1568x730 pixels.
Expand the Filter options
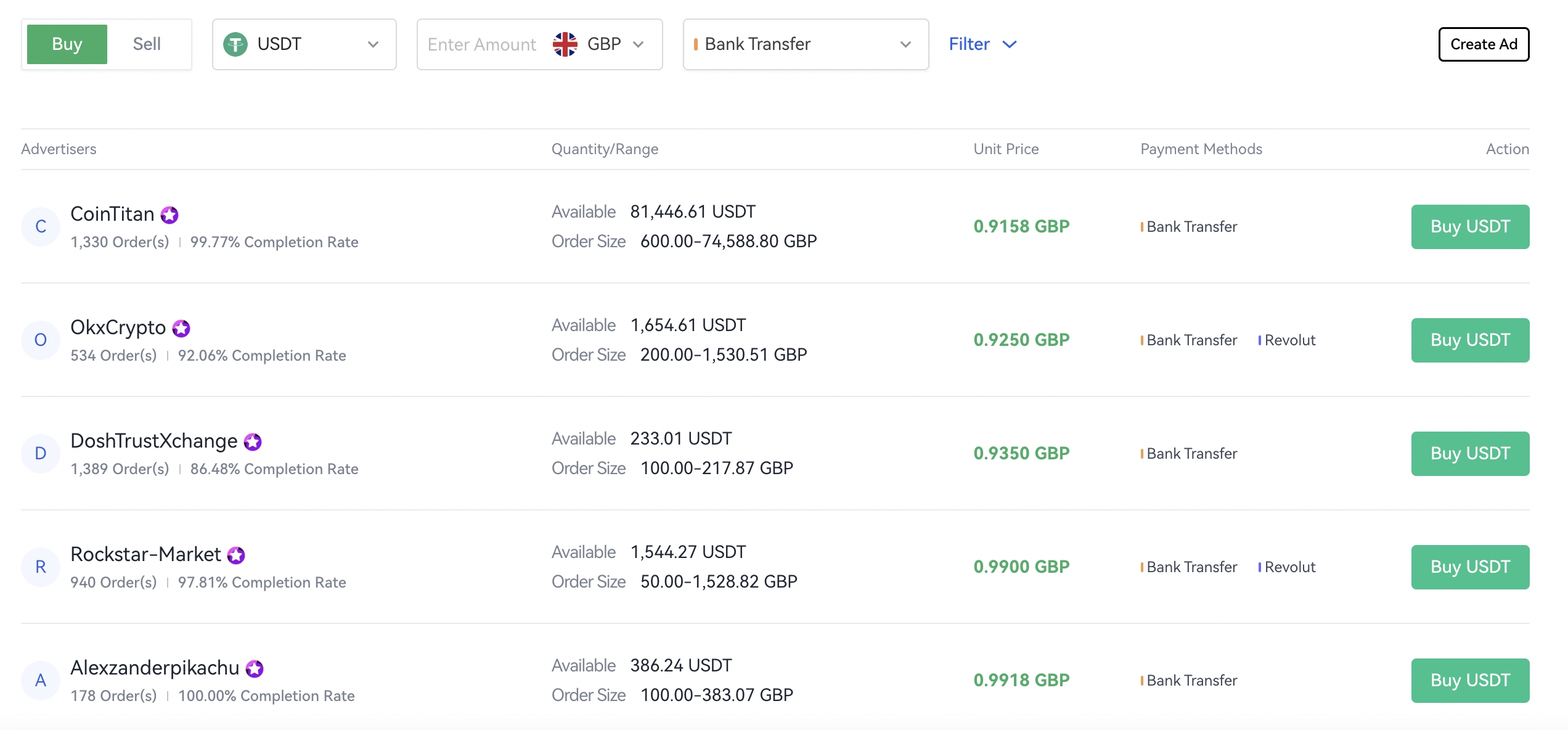pos(982,44)
